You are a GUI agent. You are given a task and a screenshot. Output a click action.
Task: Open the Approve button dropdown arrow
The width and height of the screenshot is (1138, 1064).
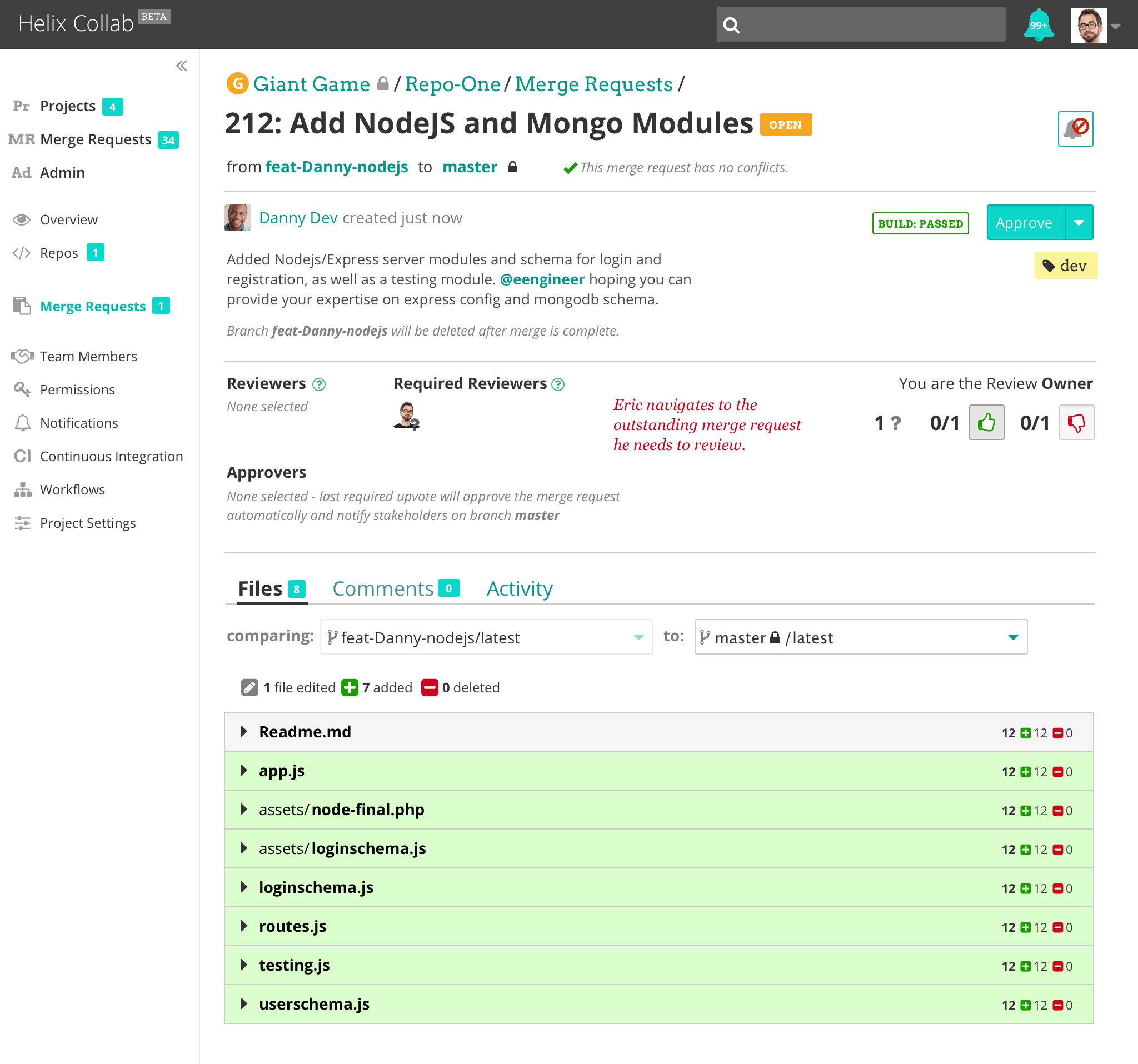pyautogui.click(x=1079, y=222)
